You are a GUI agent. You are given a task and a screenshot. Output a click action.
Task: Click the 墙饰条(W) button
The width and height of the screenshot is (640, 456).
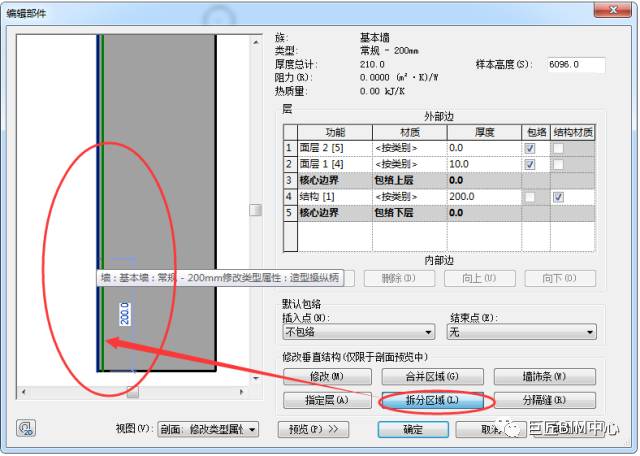[x=544, y=376]
